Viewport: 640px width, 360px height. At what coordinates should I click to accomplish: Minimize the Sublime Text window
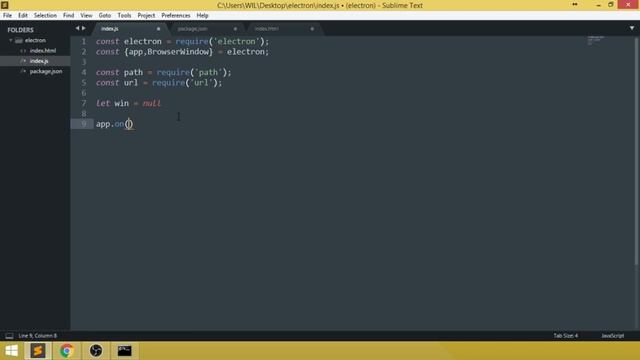click(598, 5)
